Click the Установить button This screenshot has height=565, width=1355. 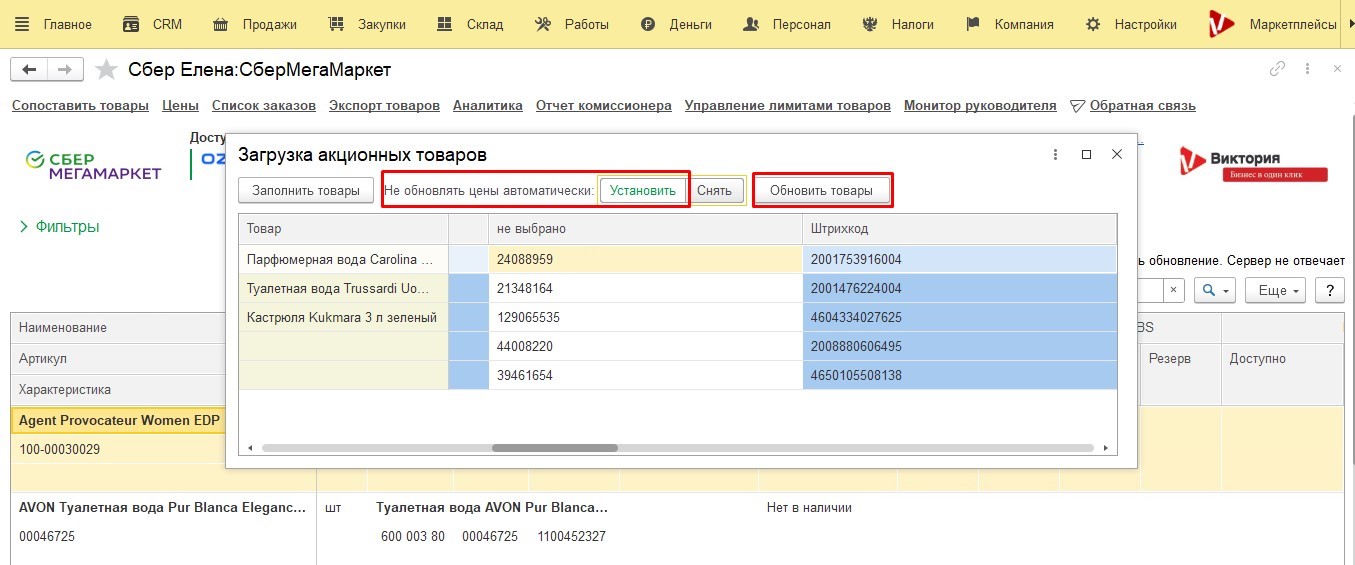(x=643, y=190)
